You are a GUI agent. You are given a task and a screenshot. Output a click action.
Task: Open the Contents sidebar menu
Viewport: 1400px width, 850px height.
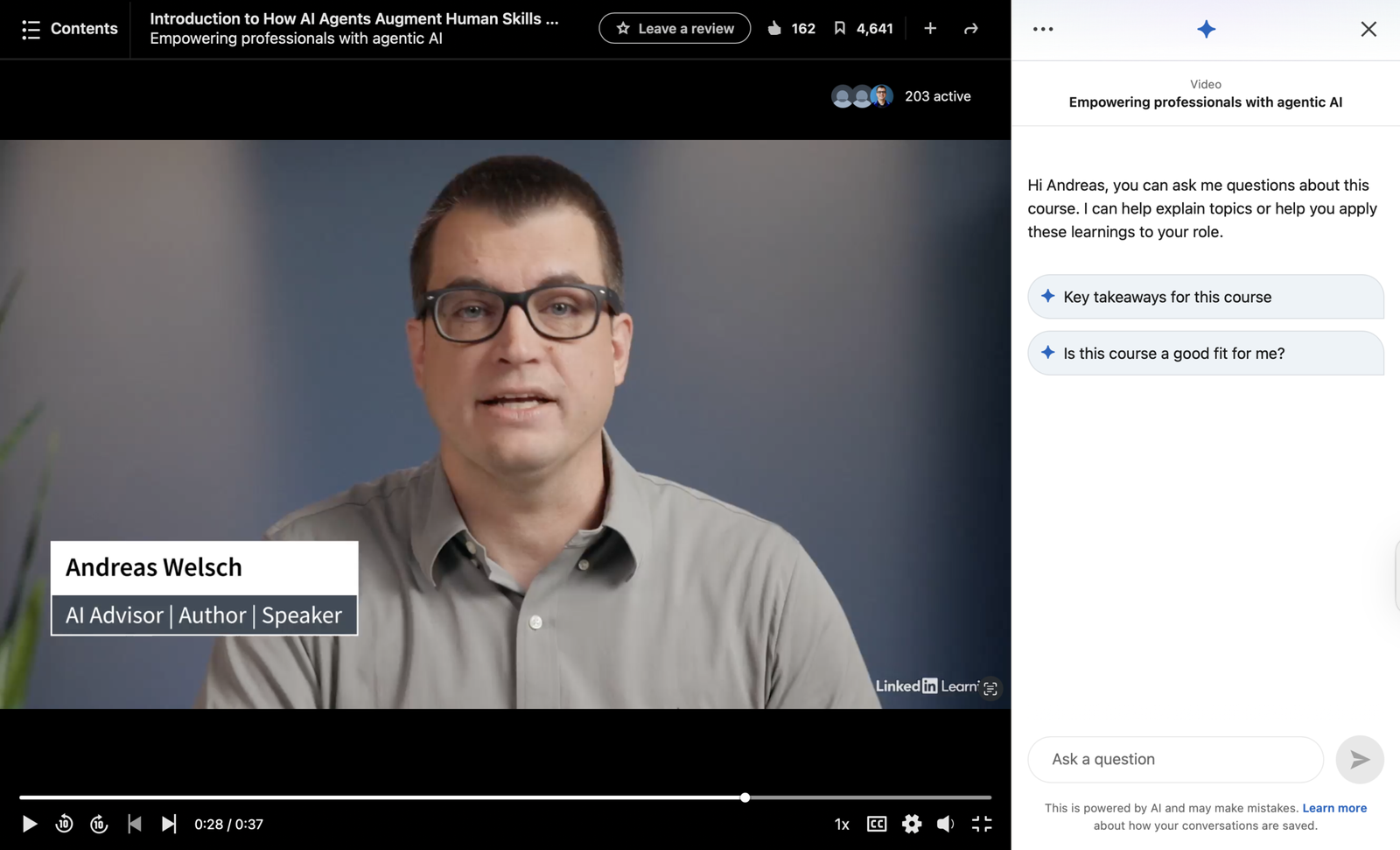tap(69, 29)
